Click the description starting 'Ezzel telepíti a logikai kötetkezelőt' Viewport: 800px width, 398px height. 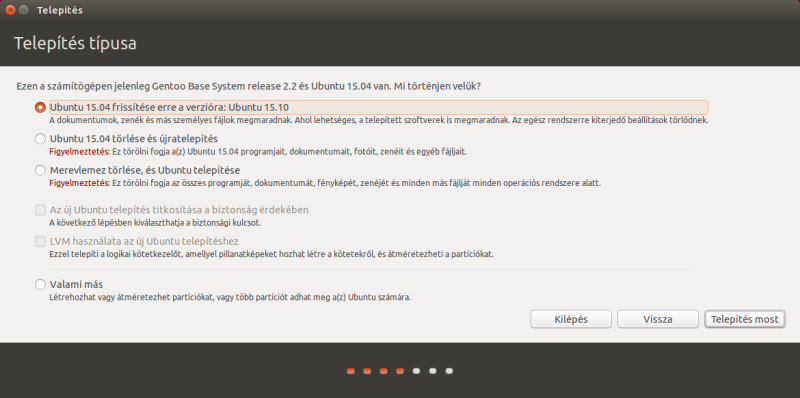[271, 254]
